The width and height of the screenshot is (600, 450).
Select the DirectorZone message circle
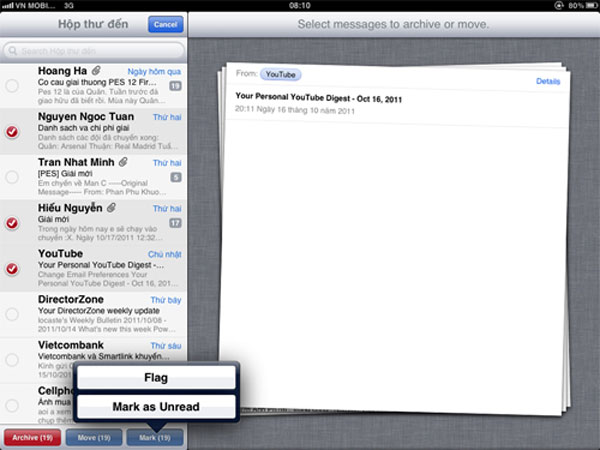(x=12, y=314)
